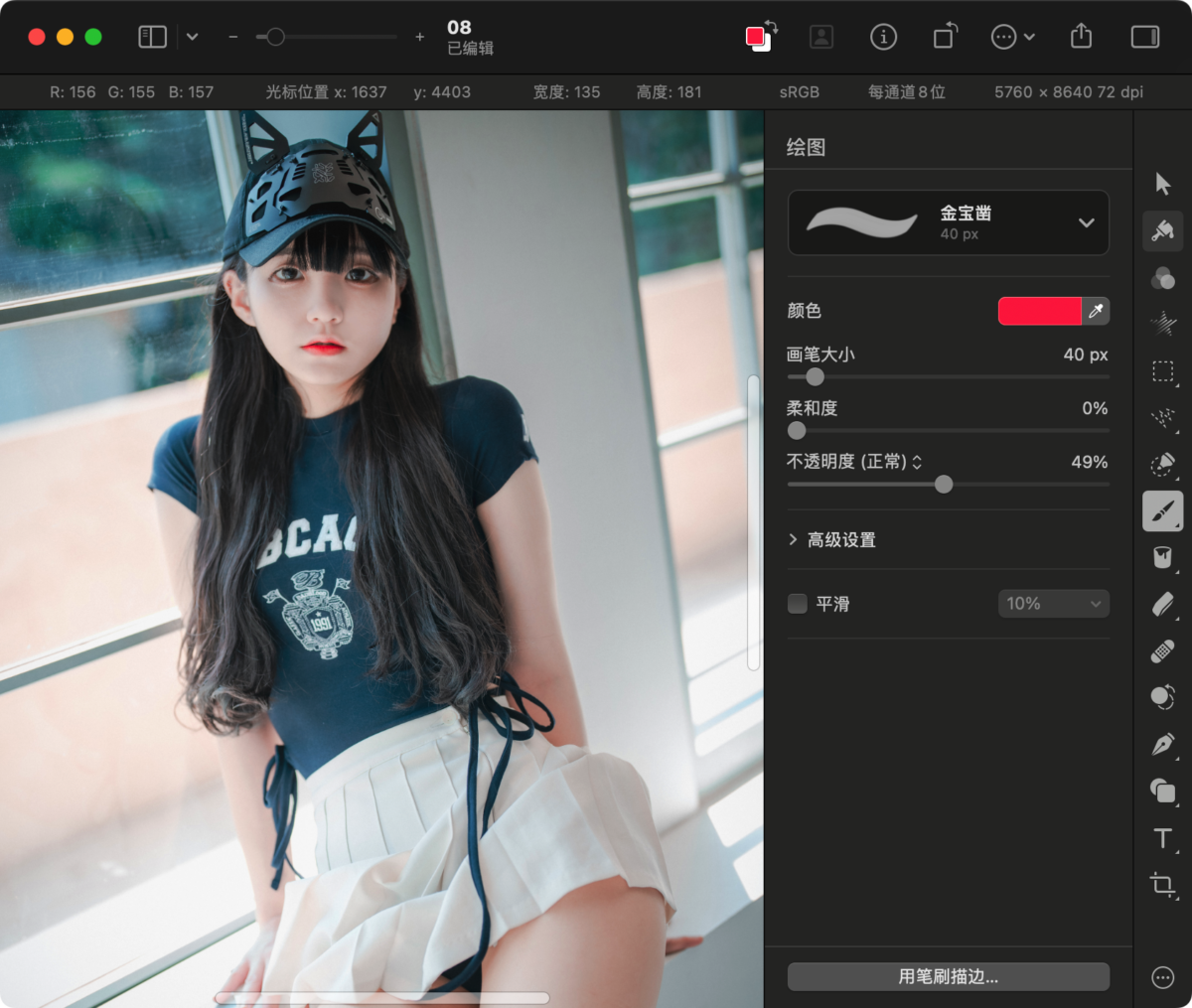Click the rotate image toolbar icon
The height and width of the screenshot is (1008, 1192).
(x=945, y=37)
